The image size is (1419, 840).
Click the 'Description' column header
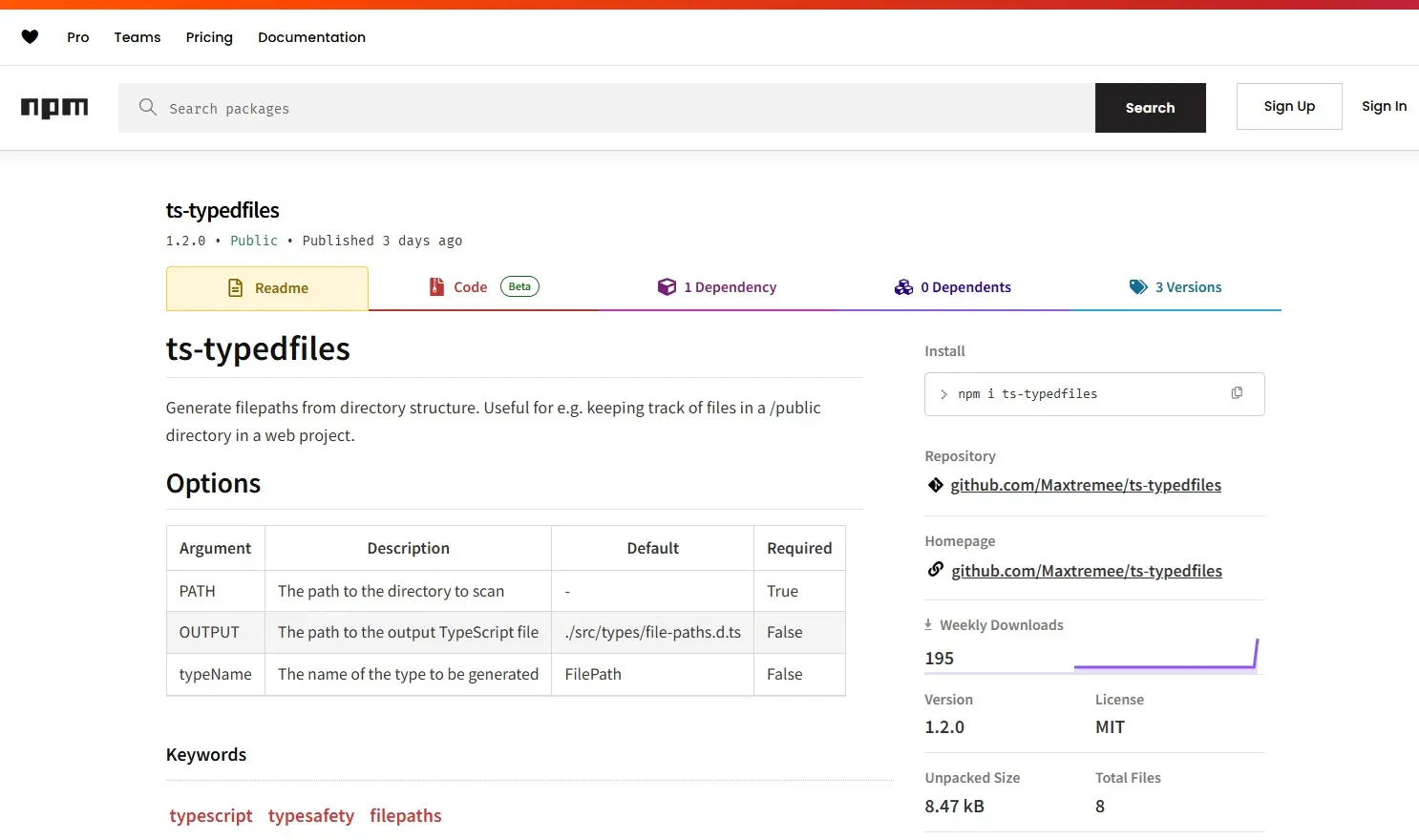[x=408, y=548]
